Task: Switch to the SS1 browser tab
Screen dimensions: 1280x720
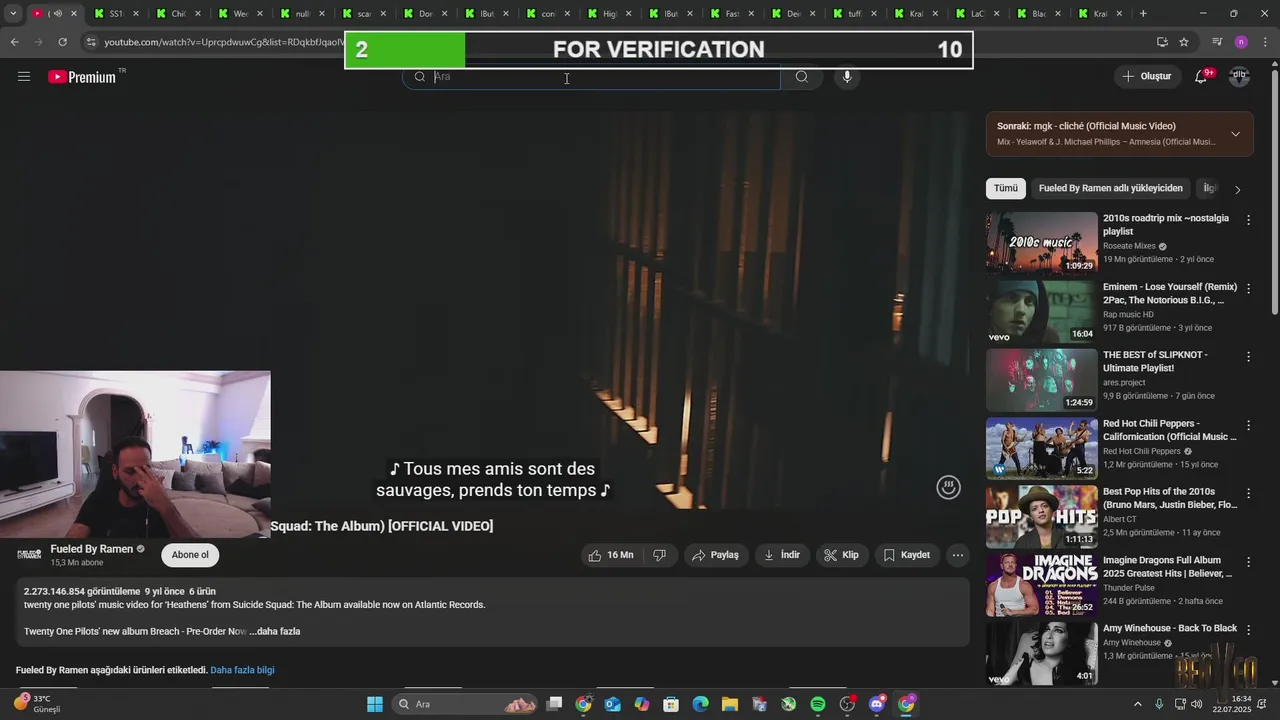Action: tap(116, 14)
